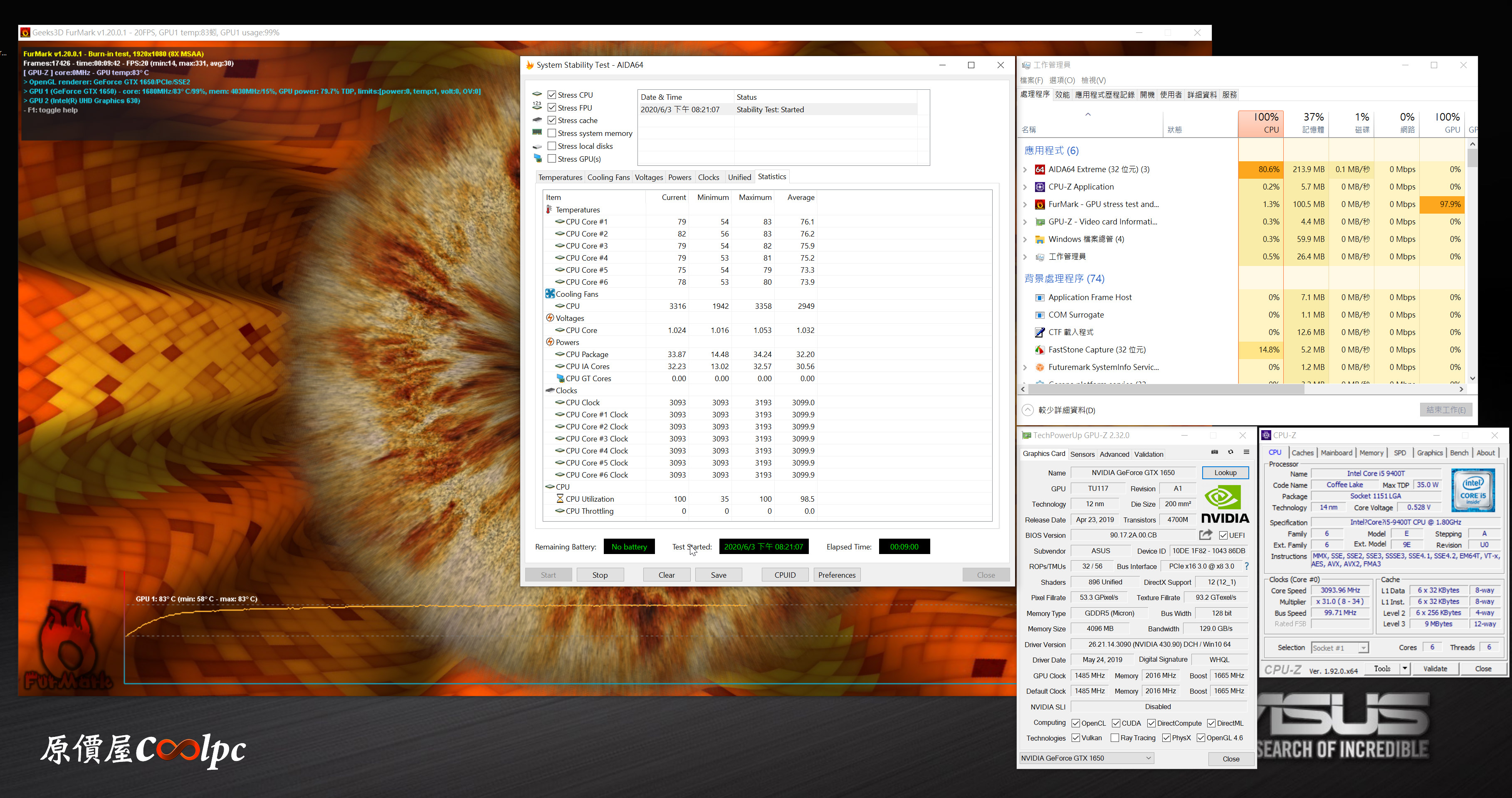The width and height of the screenshot is (1512, 798).
Task: Enable Stress system memory checkbox
Action: [552, 133]
